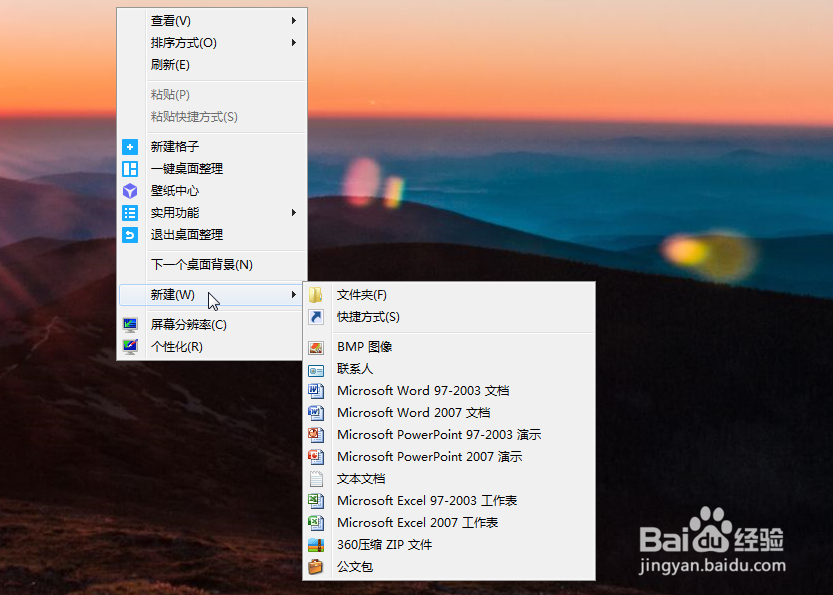Expand the 新建(W) submenu arrow
Screen dimensions: 833x595
[x=293, y=294]
